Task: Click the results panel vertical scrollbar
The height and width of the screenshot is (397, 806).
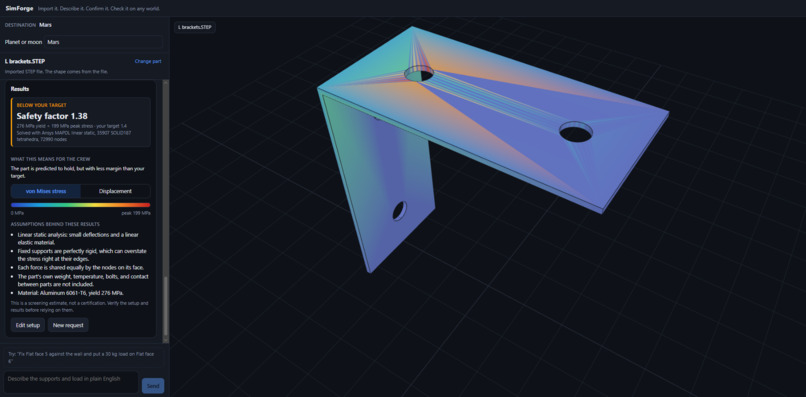Action: tap(166, 211)
